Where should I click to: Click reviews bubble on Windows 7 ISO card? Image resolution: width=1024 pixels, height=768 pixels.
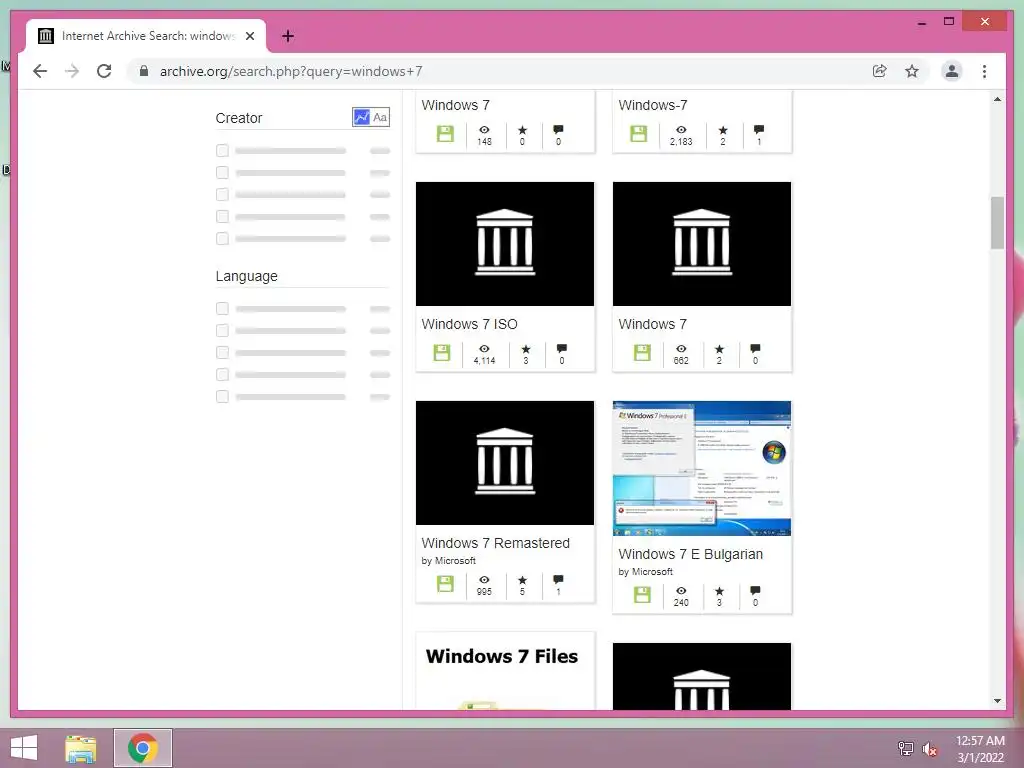tap(562, 349)
